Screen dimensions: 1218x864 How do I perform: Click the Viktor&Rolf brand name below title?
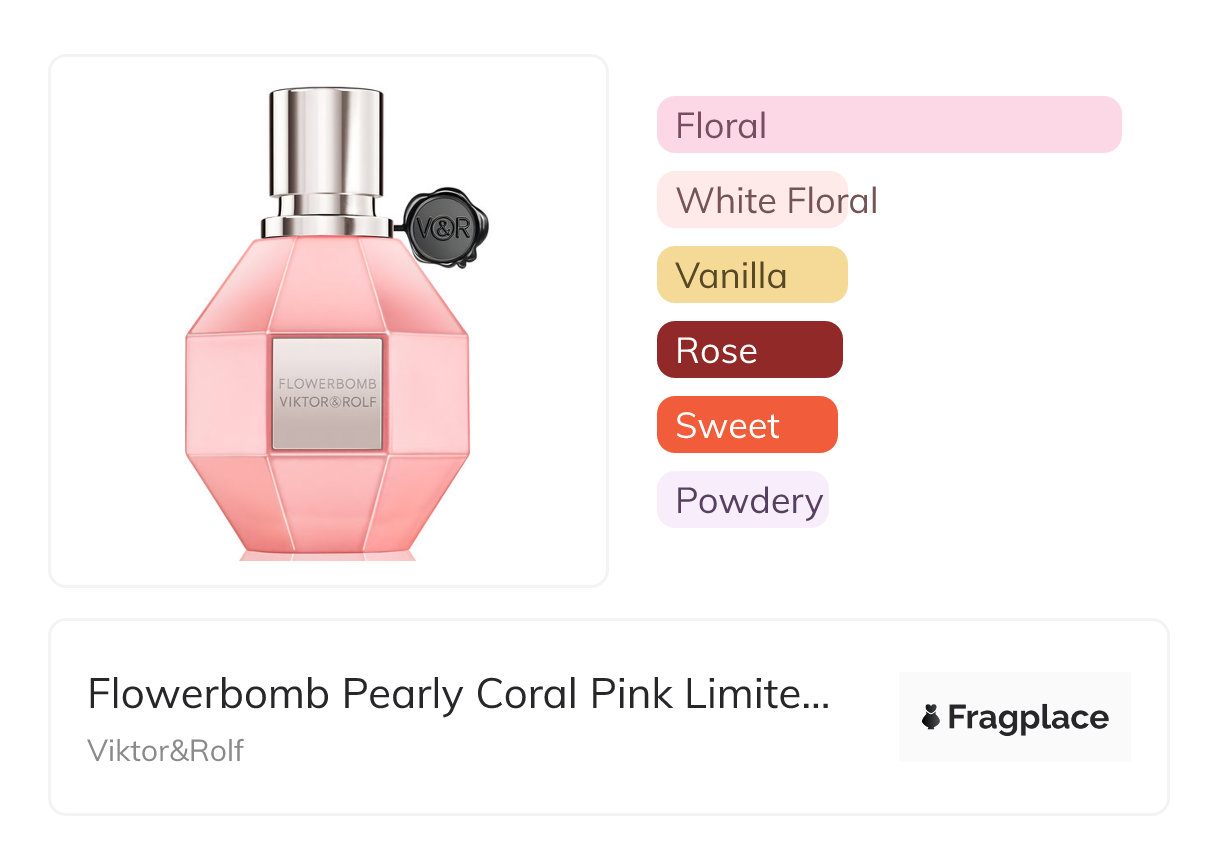(x=166, y=751)
